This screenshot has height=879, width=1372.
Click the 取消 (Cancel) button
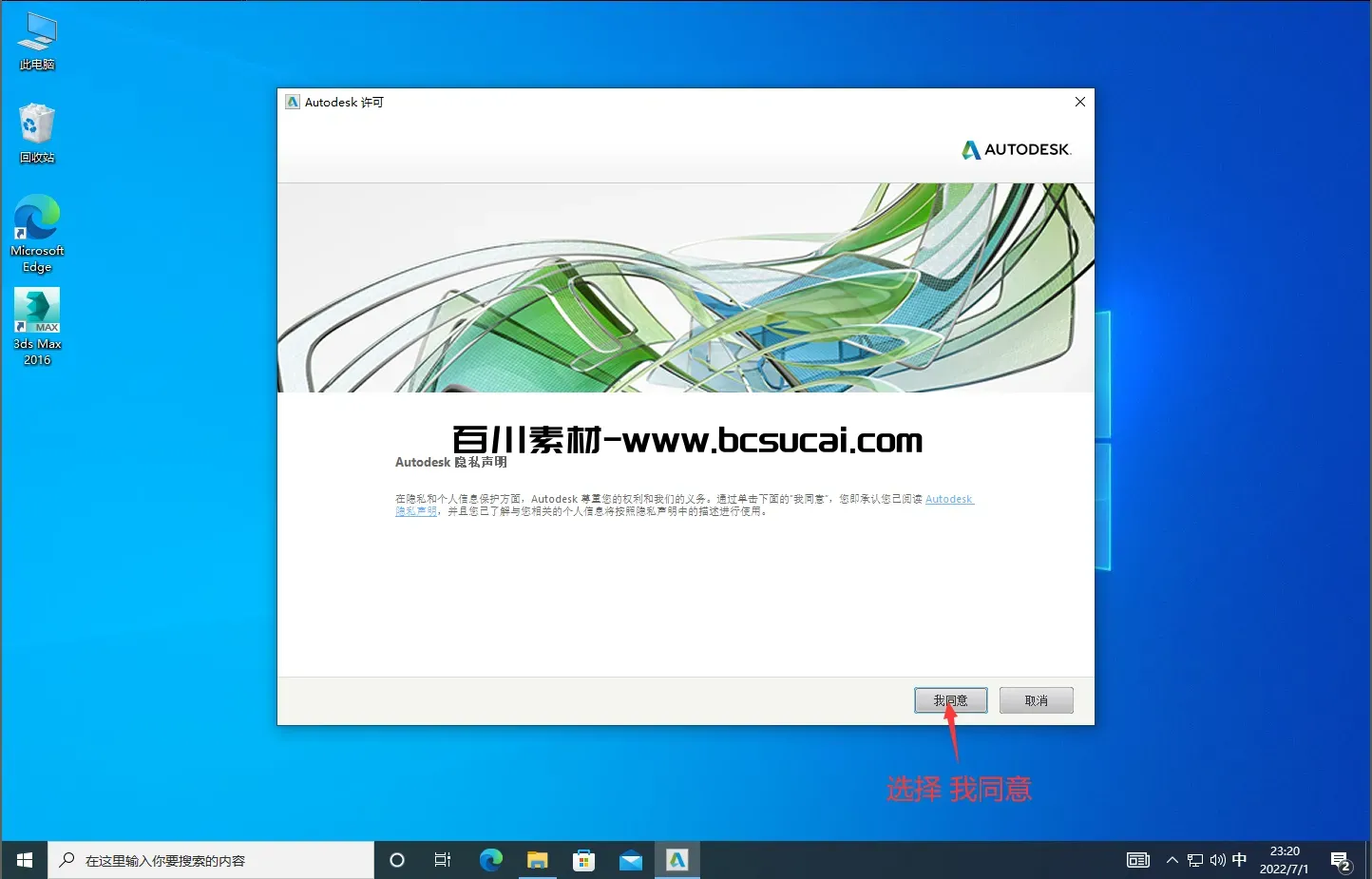[1036, 700]
